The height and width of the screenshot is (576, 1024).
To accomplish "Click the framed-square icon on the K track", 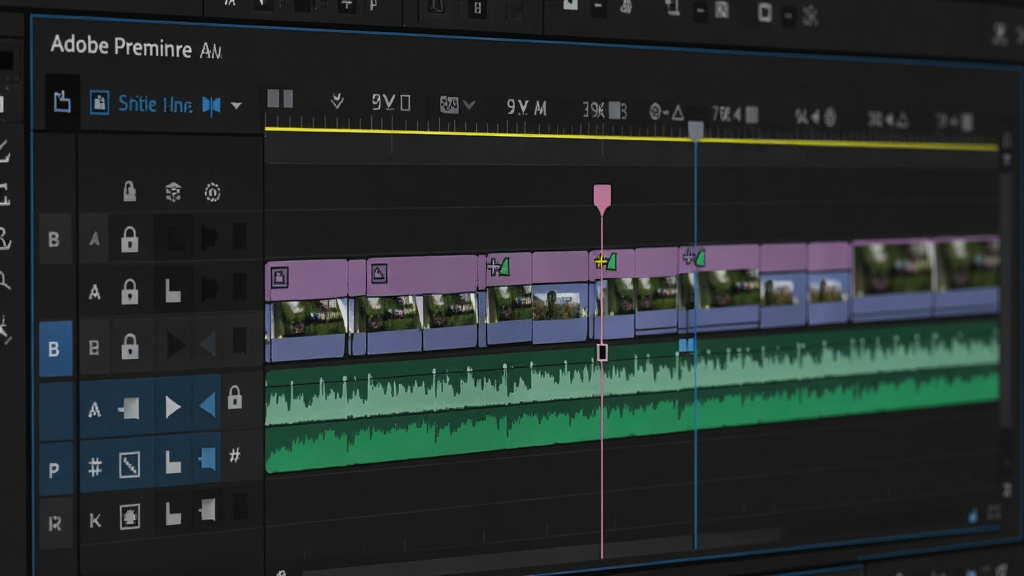I will pyautogui.click(x=129, y=517).
